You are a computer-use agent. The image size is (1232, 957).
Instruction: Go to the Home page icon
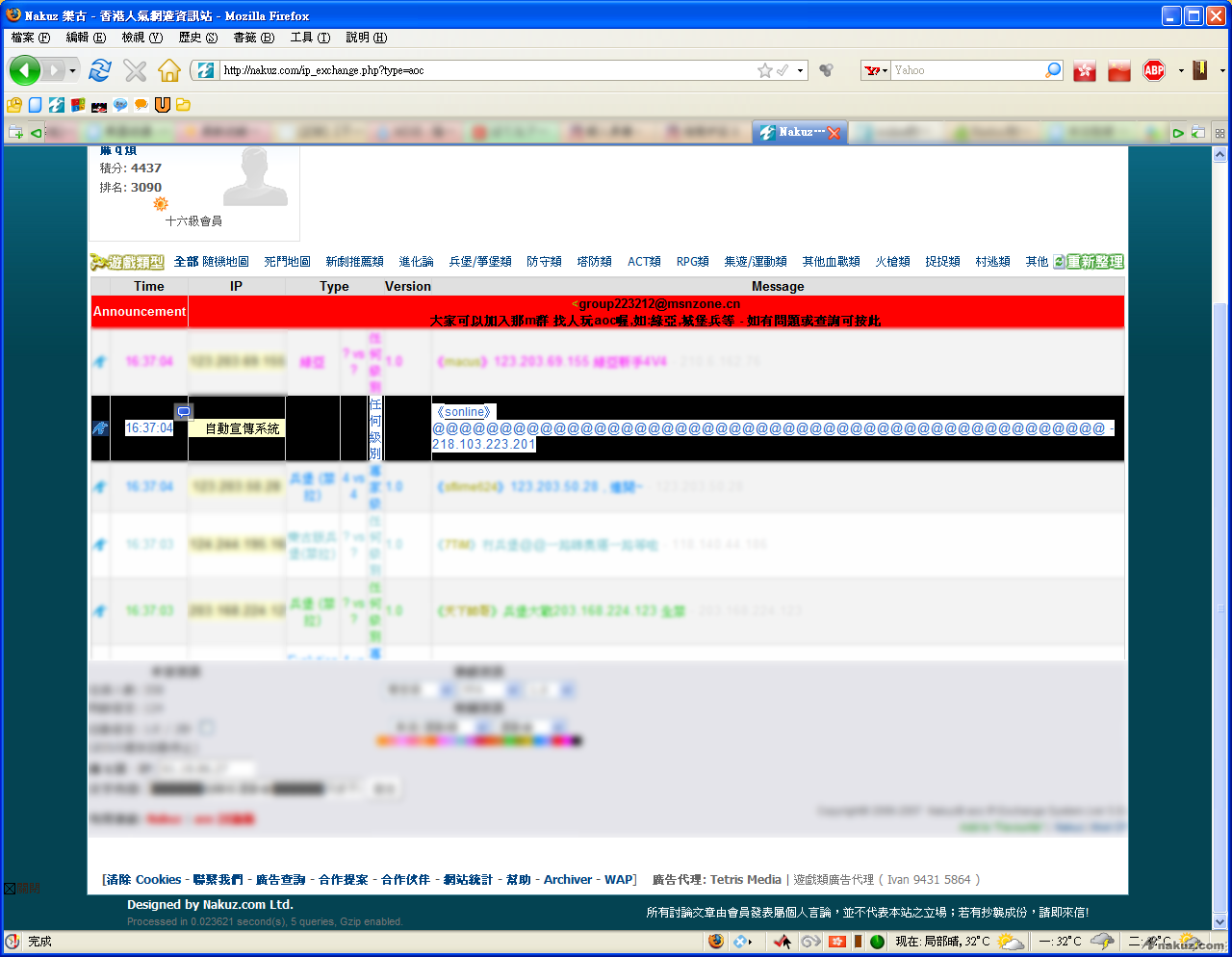[169, 70]
